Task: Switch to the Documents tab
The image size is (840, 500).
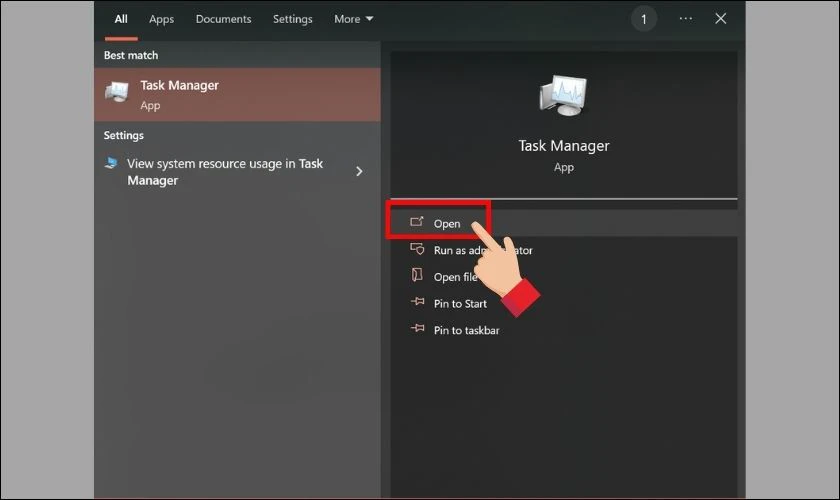Action: 223,19
